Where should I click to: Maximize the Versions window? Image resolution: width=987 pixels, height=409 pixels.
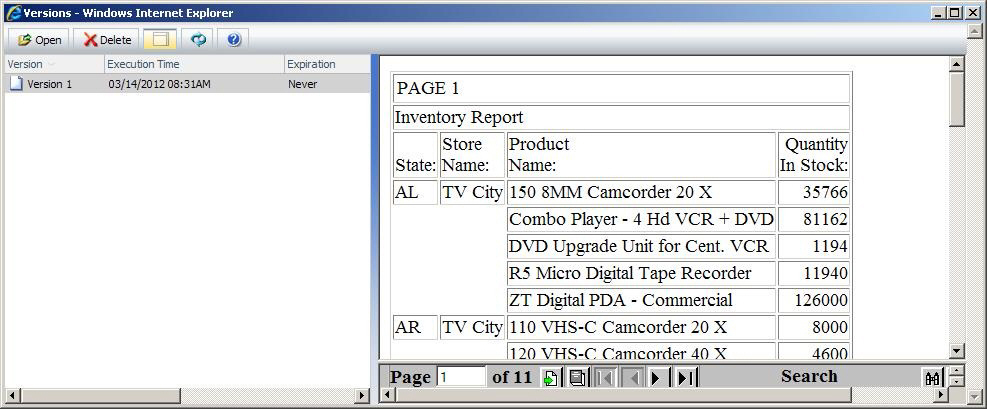[955, 13]
